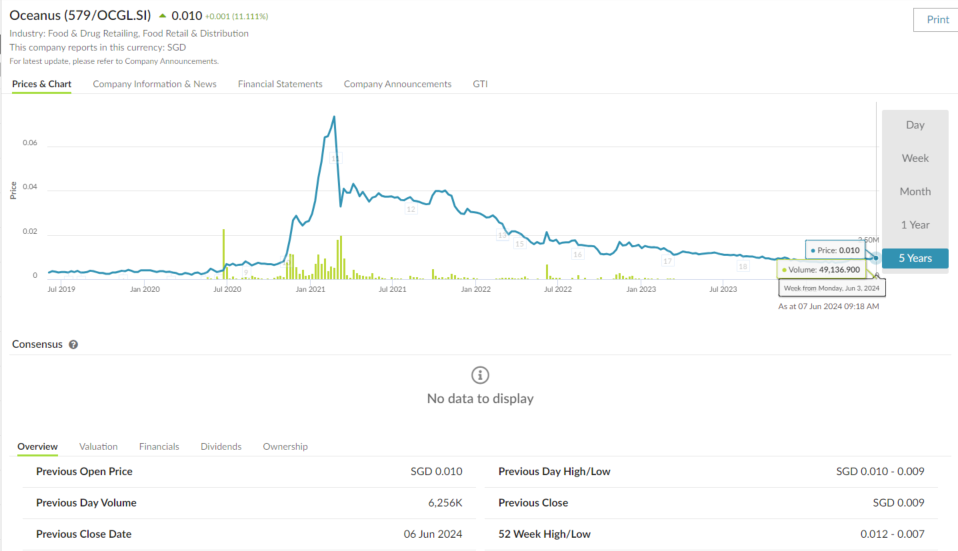Image resolution: width=958 pixels, height=551 pixels.
Task: Click chart event marker 12
Action: pyautogui.click(x=411, y=210)
